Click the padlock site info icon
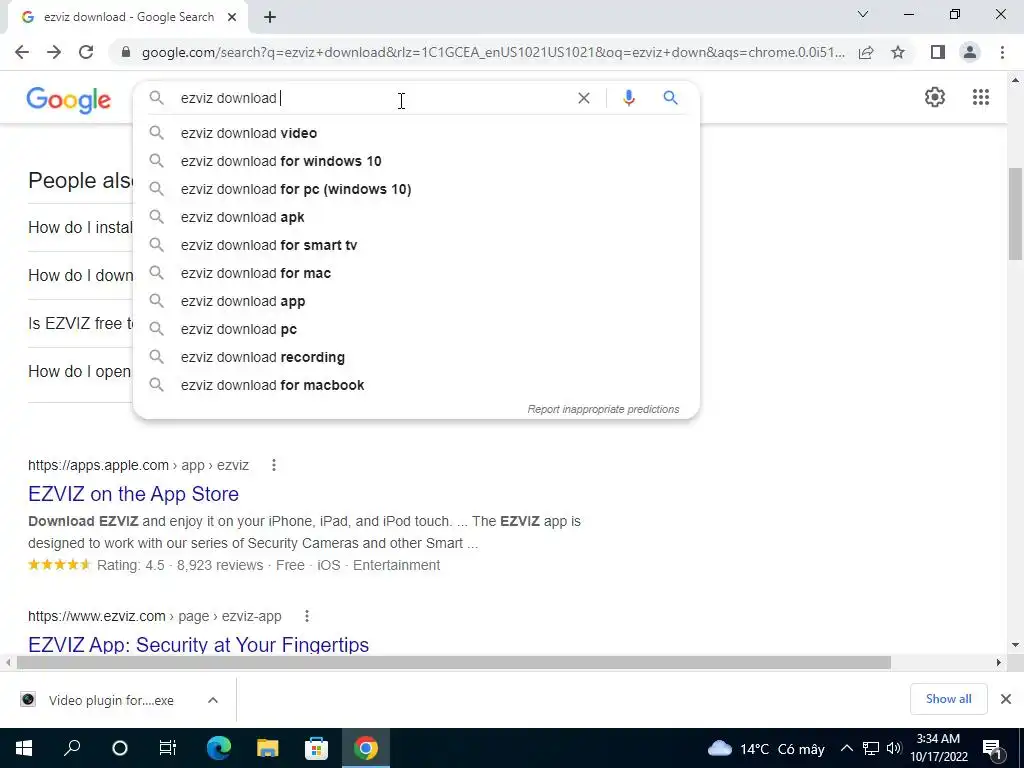Image resolution: width=1024 pixels, height=768 pixels. point(126,52)
